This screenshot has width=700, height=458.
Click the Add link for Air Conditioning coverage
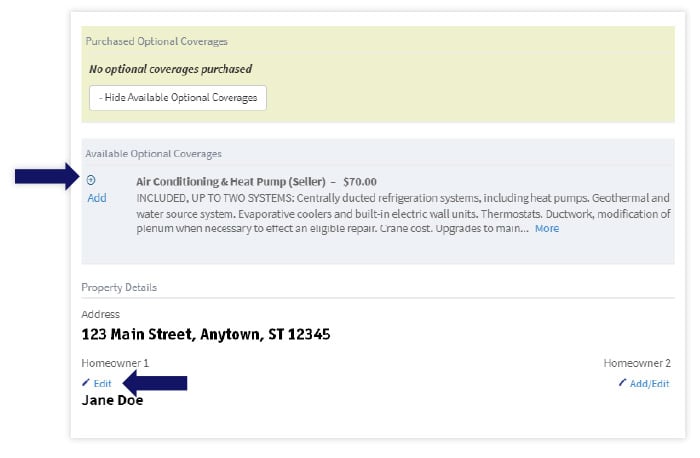point(97,198)
